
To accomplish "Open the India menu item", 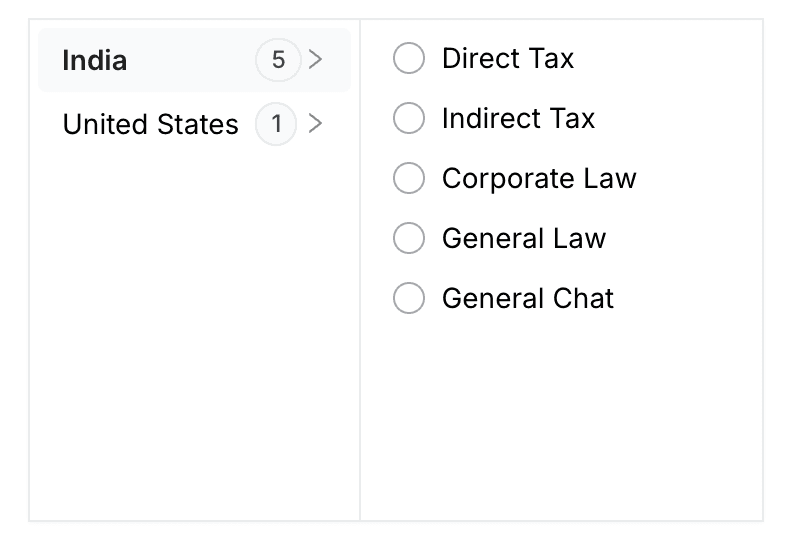I will click(x=95, y=60).
